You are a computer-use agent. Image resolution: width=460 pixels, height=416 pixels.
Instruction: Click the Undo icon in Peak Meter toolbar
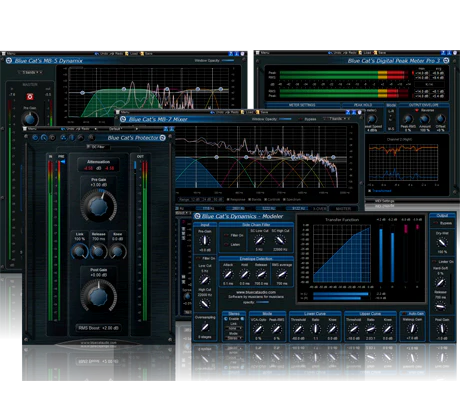(x=330, y=53)
